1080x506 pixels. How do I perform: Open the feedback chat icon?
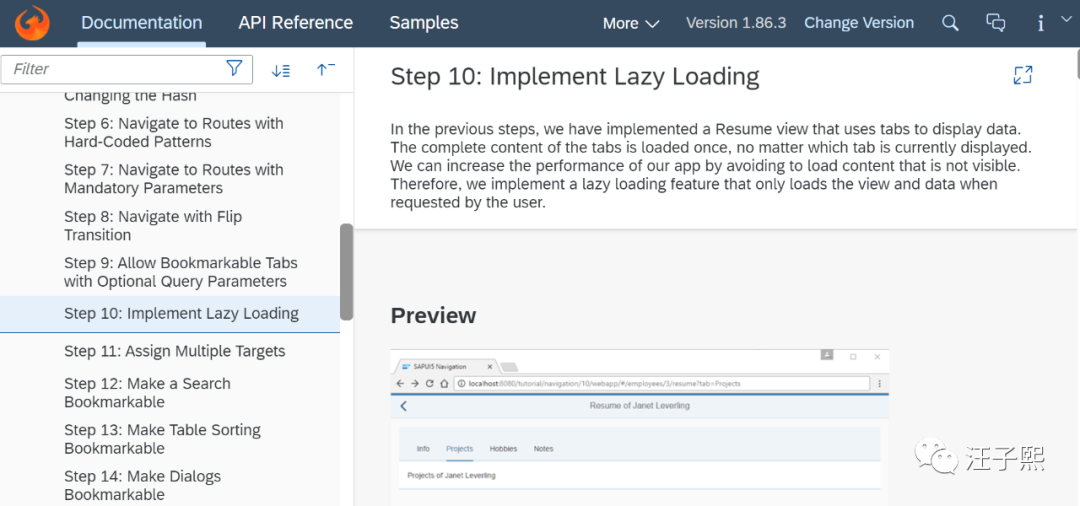(995, 23)
